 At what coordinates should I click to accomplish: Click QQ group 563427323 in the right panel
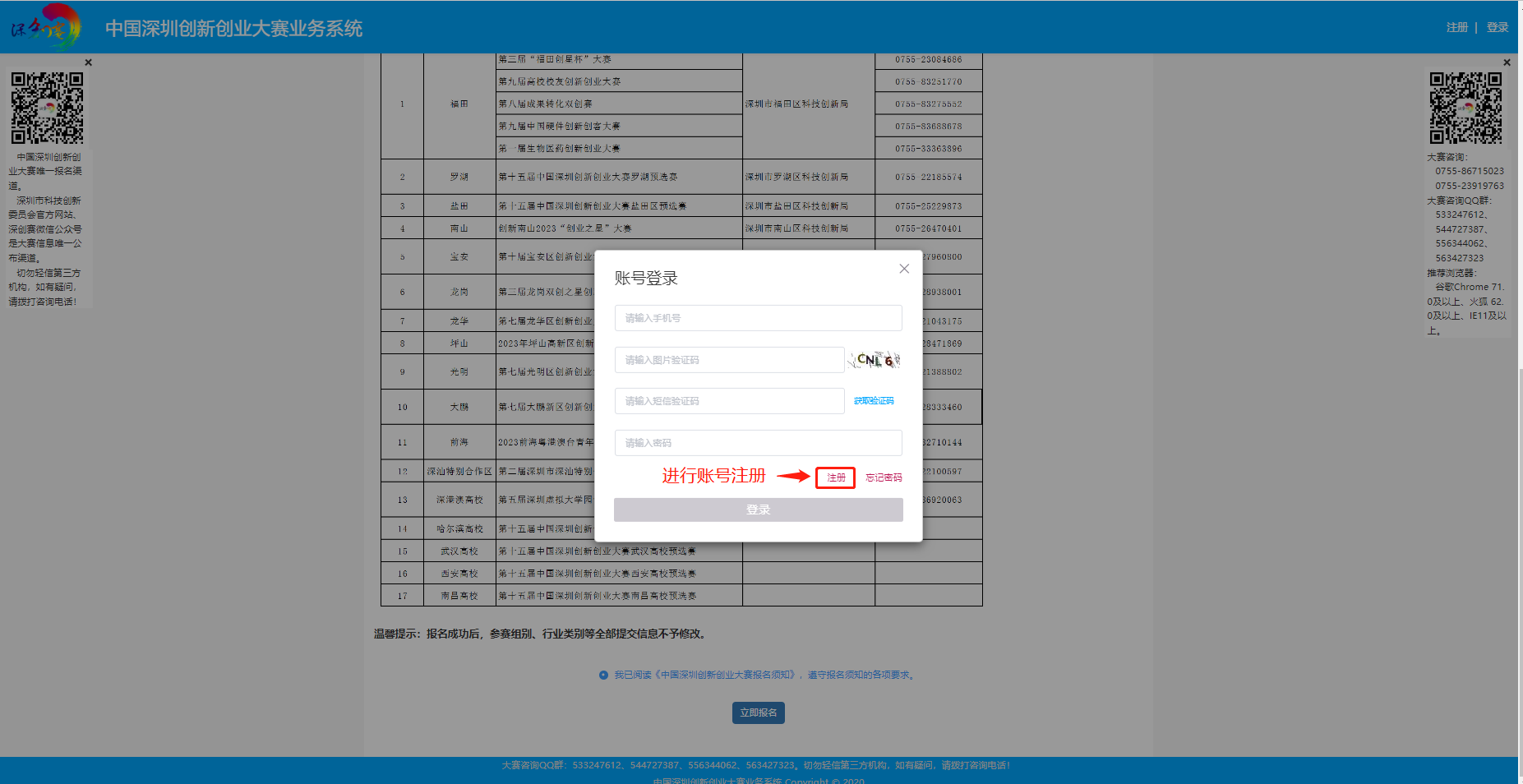(1460, 258)
